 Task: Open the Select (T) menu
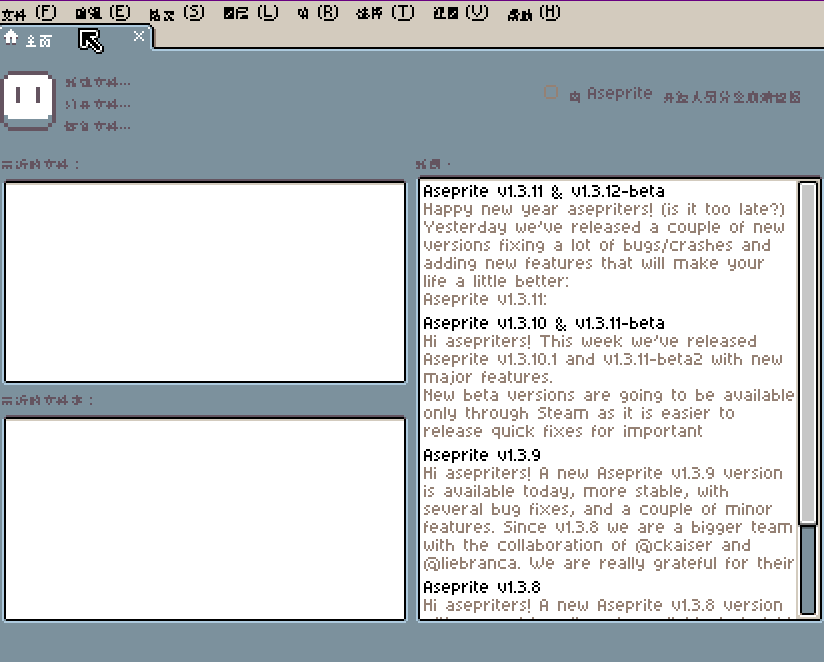point(385,12)
